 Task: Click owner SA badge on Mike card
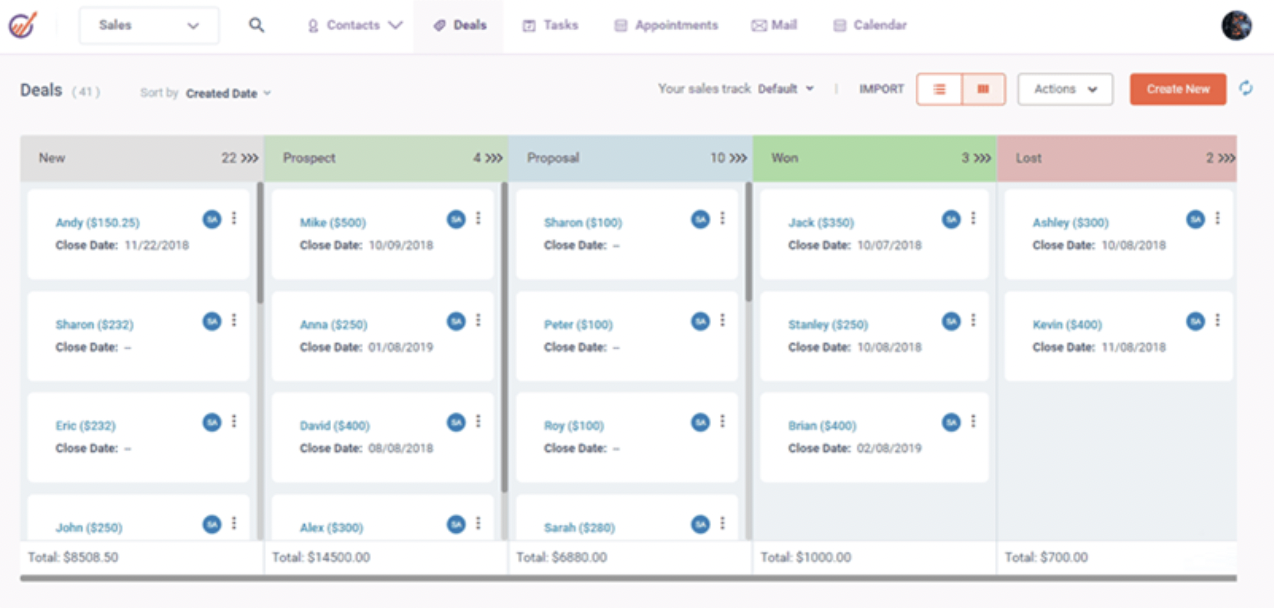[456, 219]
